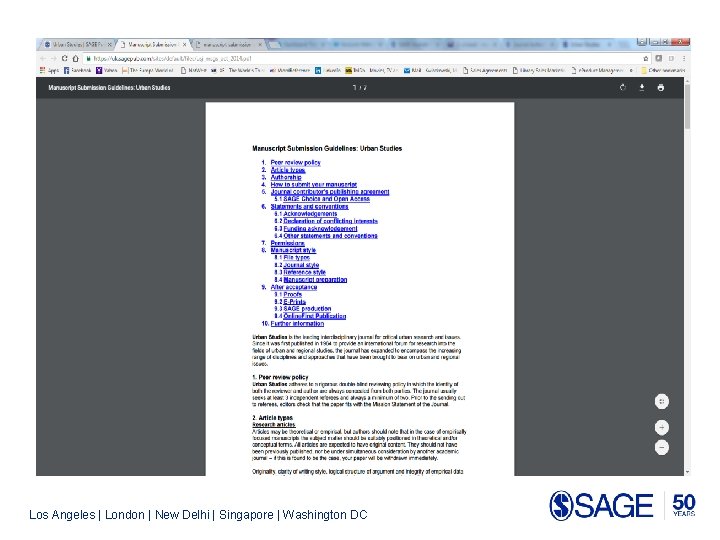Reload the current page
The height and width of the screenshot is (540, 720).
pos(64,58)
